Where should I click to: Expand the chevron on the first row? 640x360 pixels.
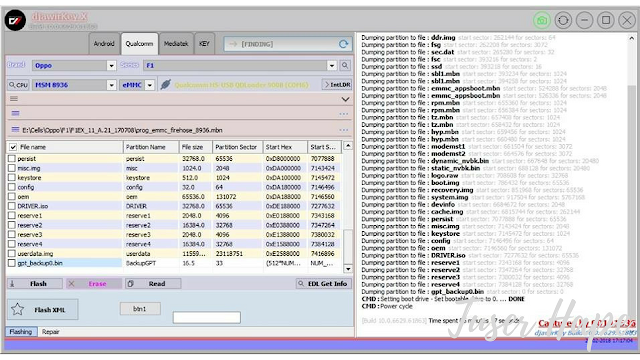point(345,99)
